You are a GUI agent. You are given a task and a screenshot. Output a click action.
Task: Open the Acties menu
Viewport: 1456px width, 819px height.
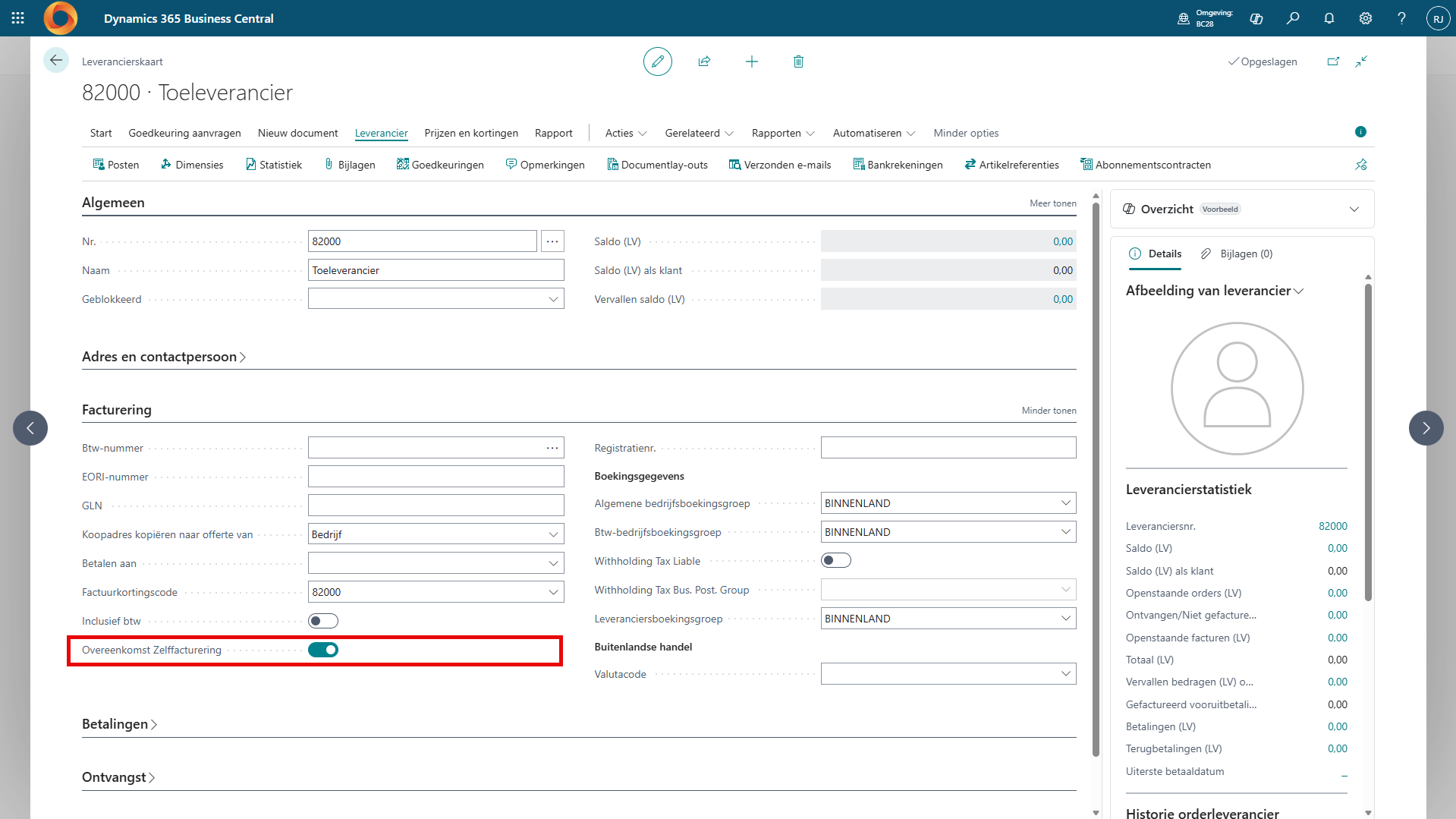(x=625, y=133)
